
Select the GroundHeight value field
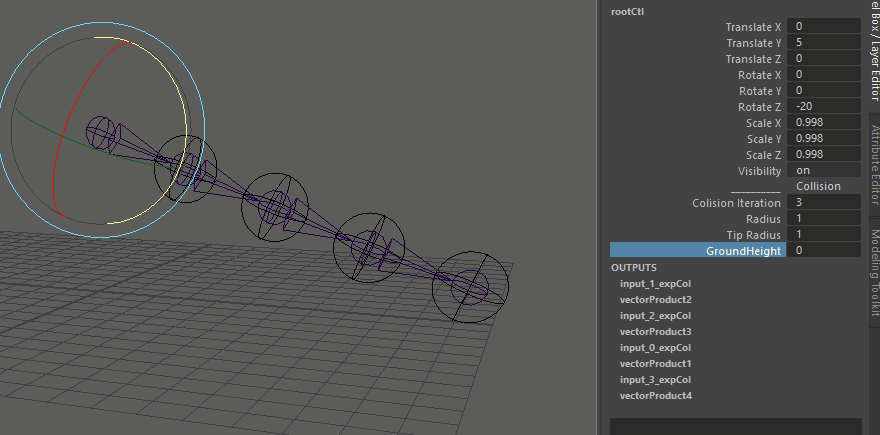[823, 250]
